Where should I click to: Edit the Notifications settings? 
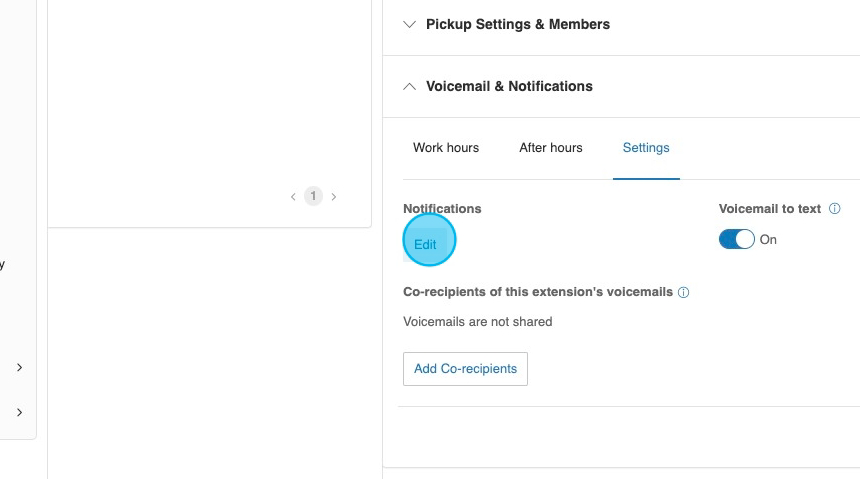[425, 244]
